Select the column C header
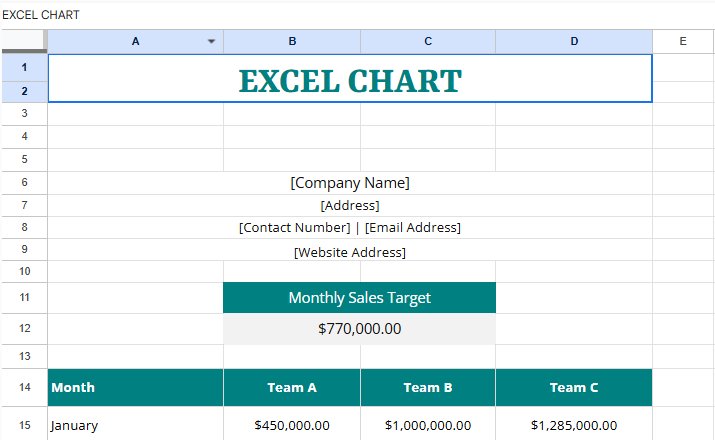 click(428, 42)
